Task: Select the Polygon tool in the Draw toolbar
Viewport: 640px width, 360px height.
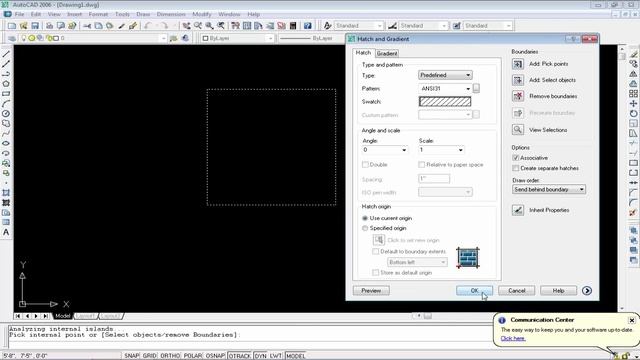Action: tap(6, 84)
